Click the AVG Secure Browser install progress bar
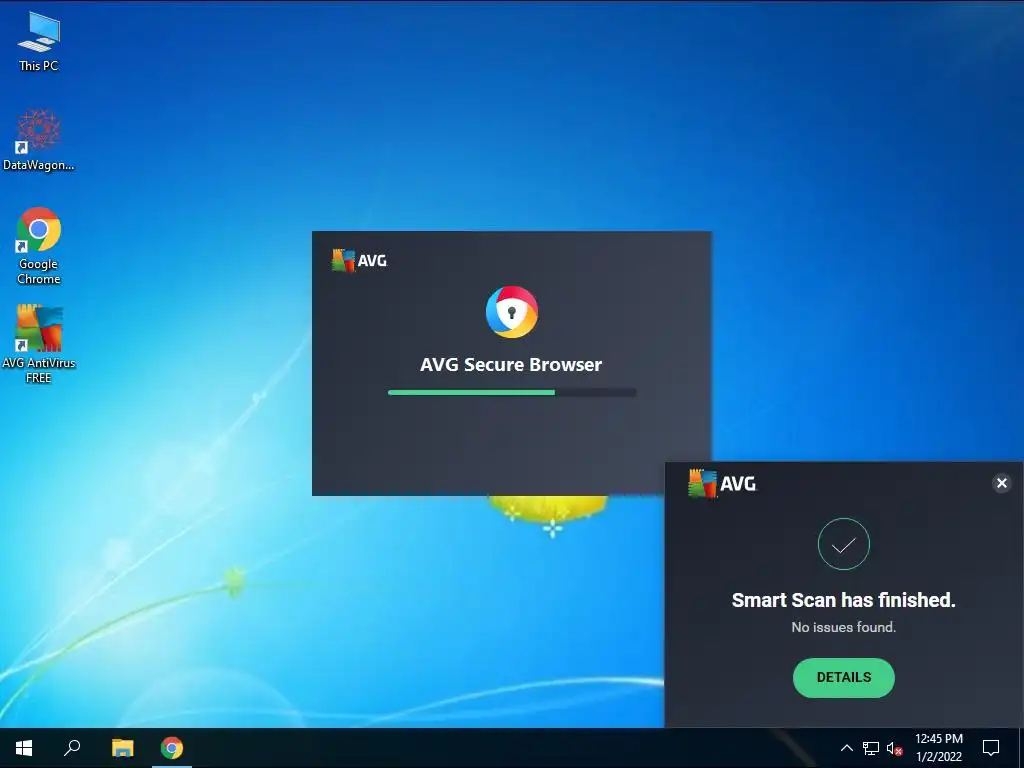 pos(511,392)
